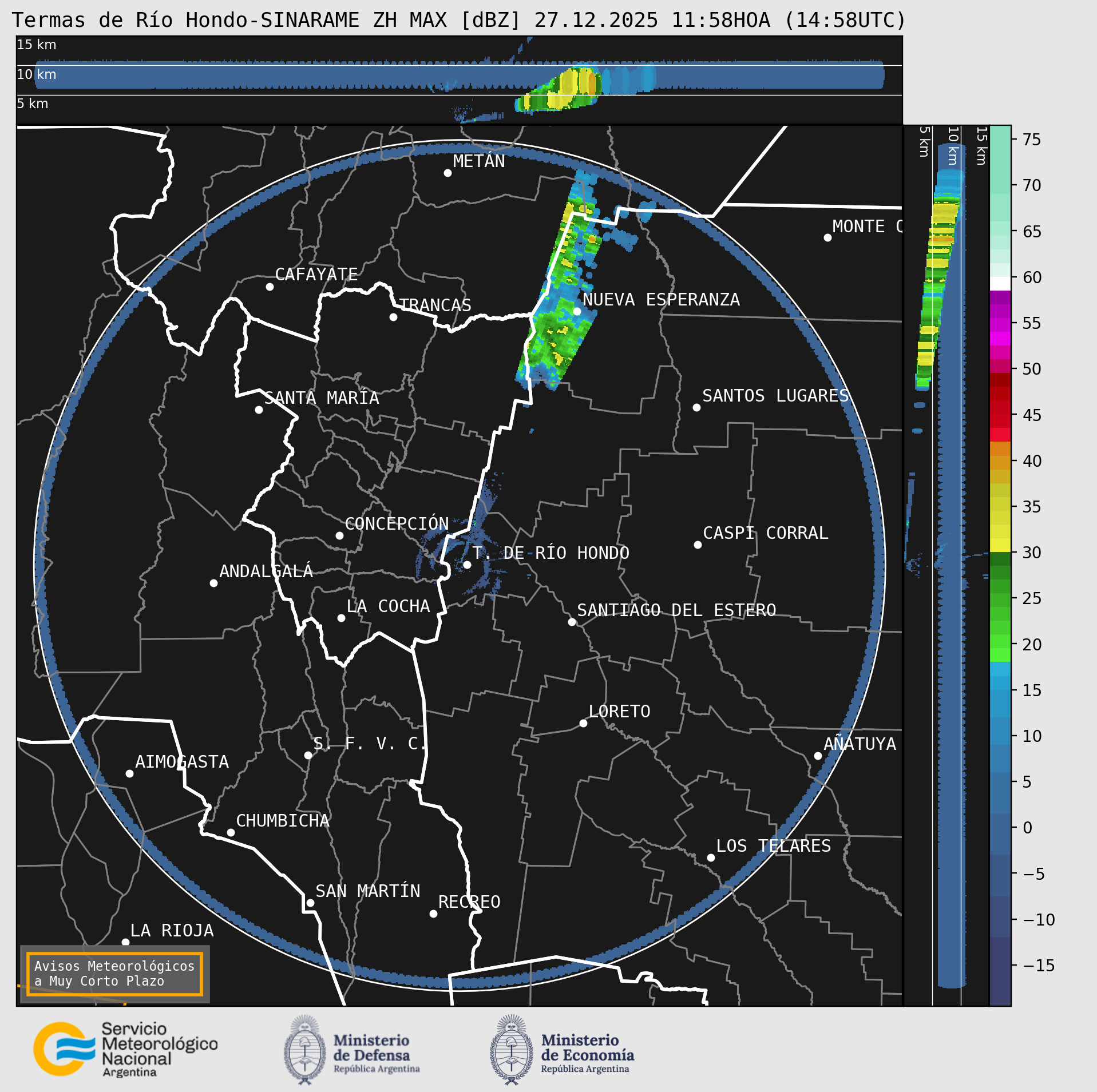Click the NUEVA ESPERANZA marker dot
1097x1092 pixels.
point(577,311)
